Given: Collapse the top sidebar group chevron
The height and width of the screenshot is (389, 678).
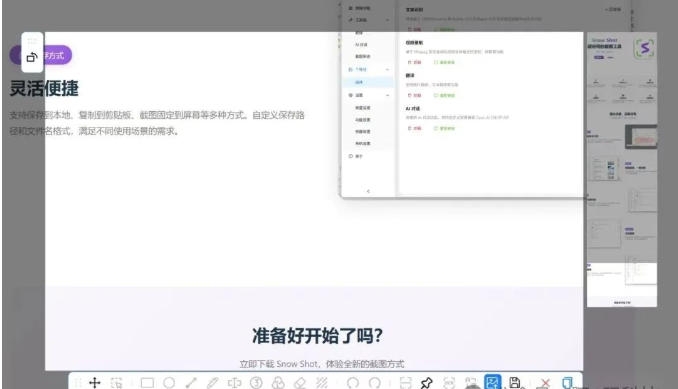Looking at the screenshot, I should coord(387,20).
